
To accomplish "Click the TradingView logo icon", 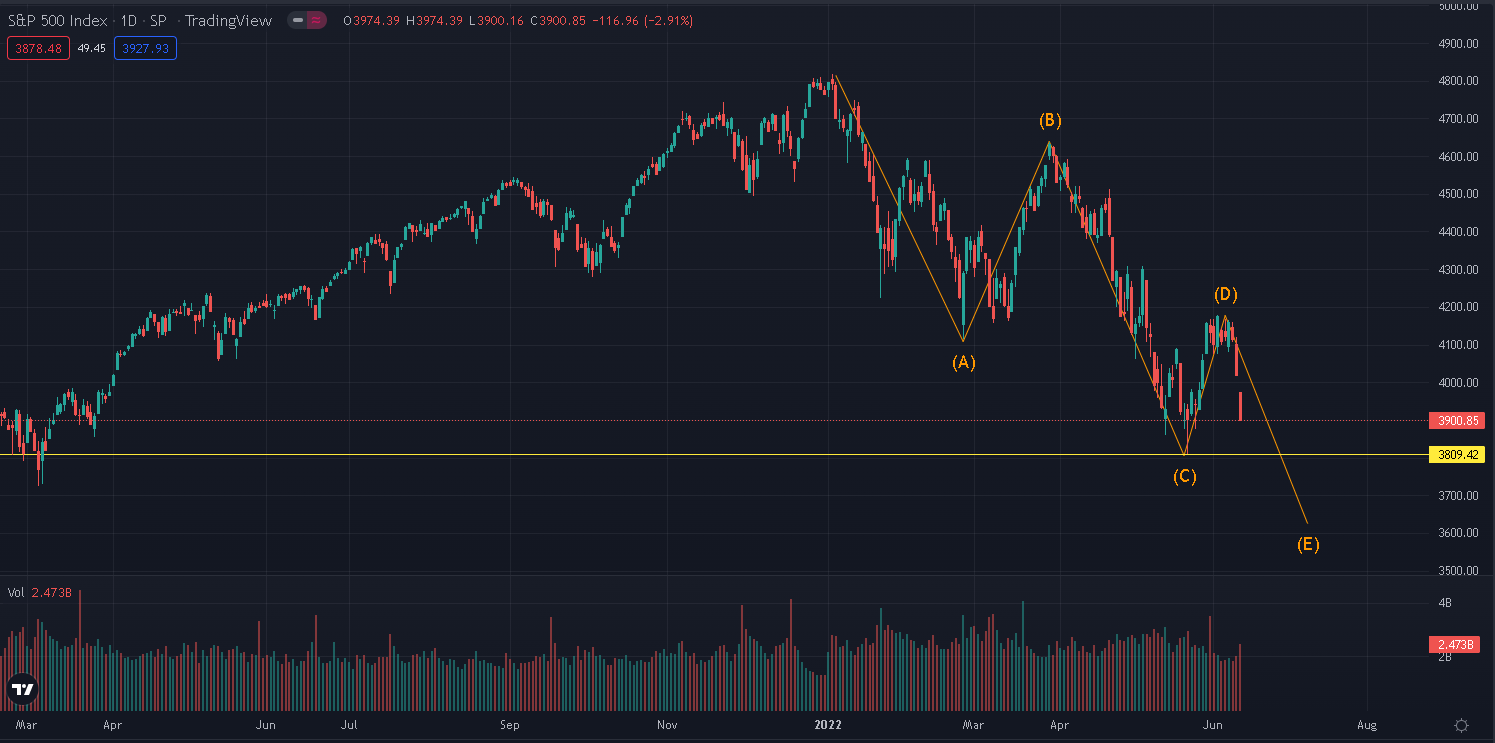I will pyautogui.click(x=22, y=688).
